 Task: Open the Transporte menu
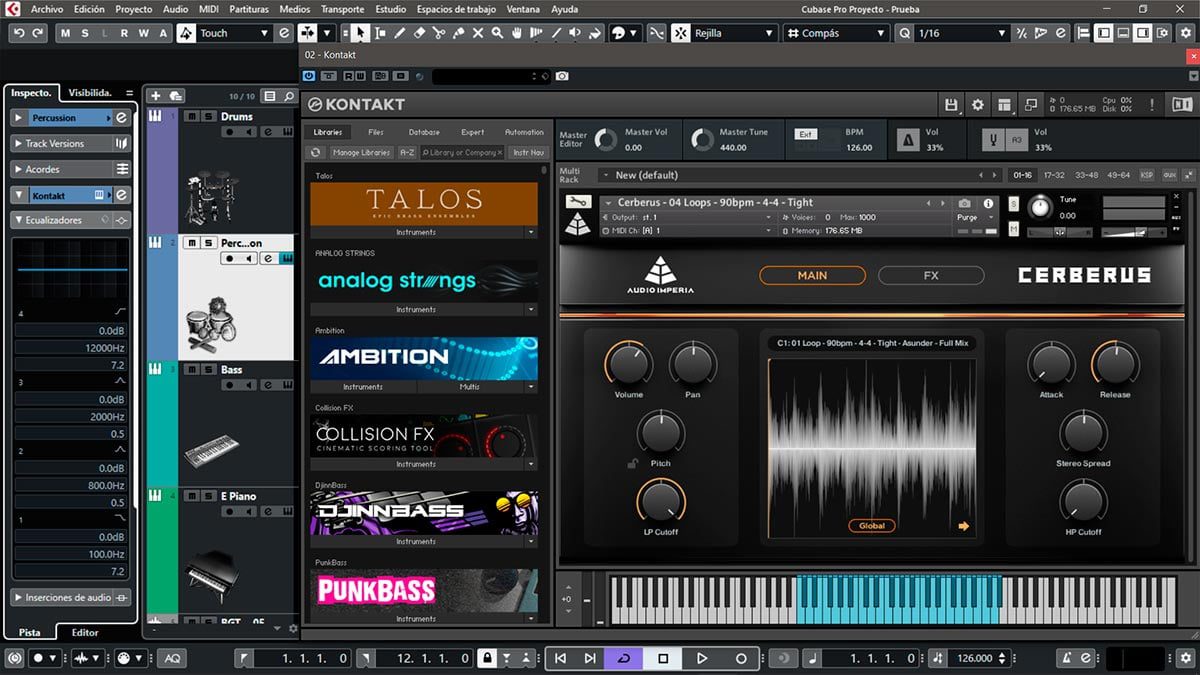coord(342,8)
